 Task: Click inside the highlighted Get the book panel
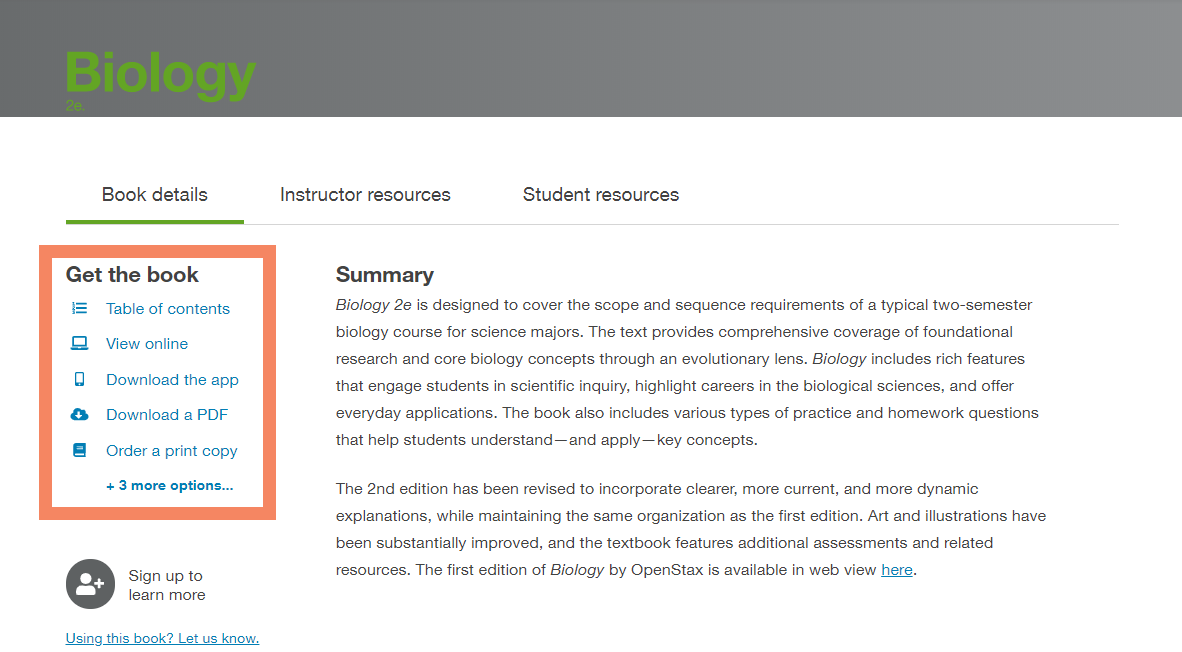[x=157, y=380]
